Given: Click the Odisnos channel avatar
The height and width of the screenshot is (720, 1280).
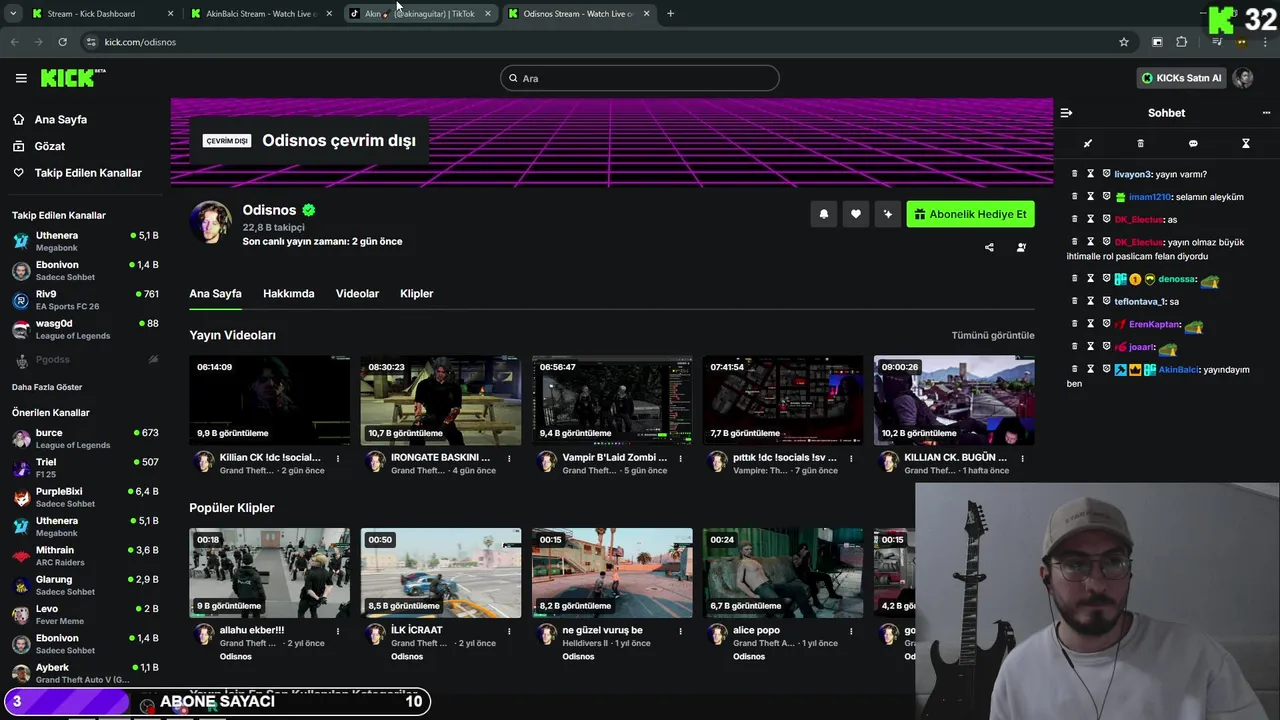Looking at the screenshot, I should click(211, 222).
